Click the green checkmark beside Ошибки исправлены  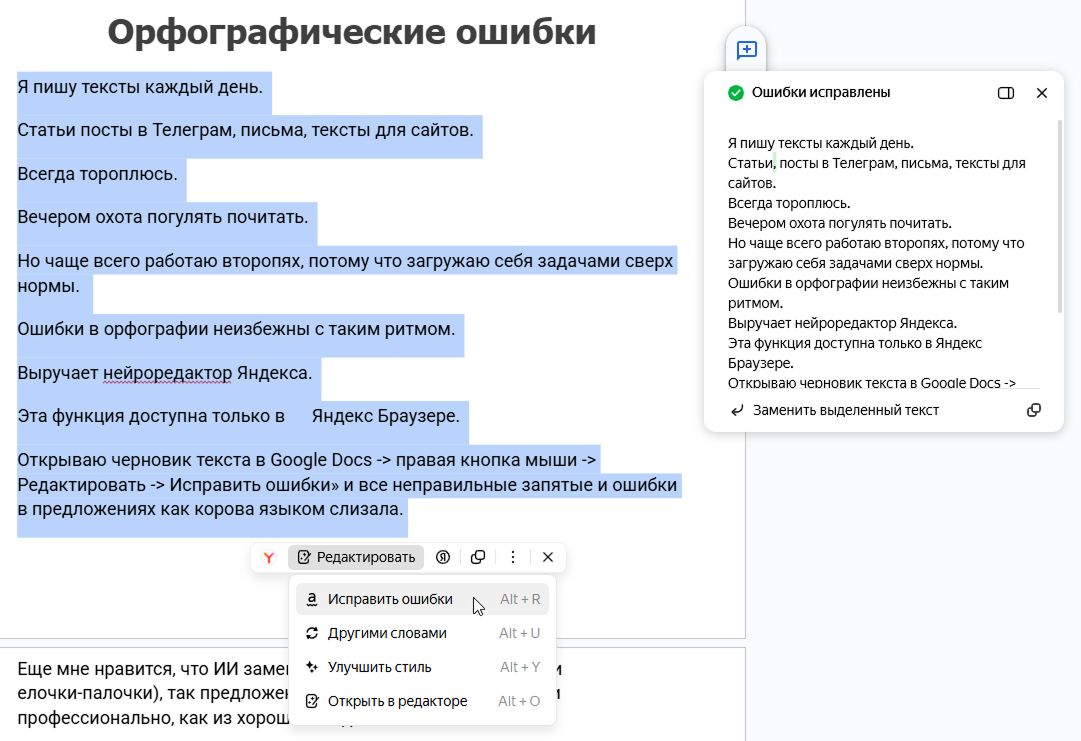point(736,92)
